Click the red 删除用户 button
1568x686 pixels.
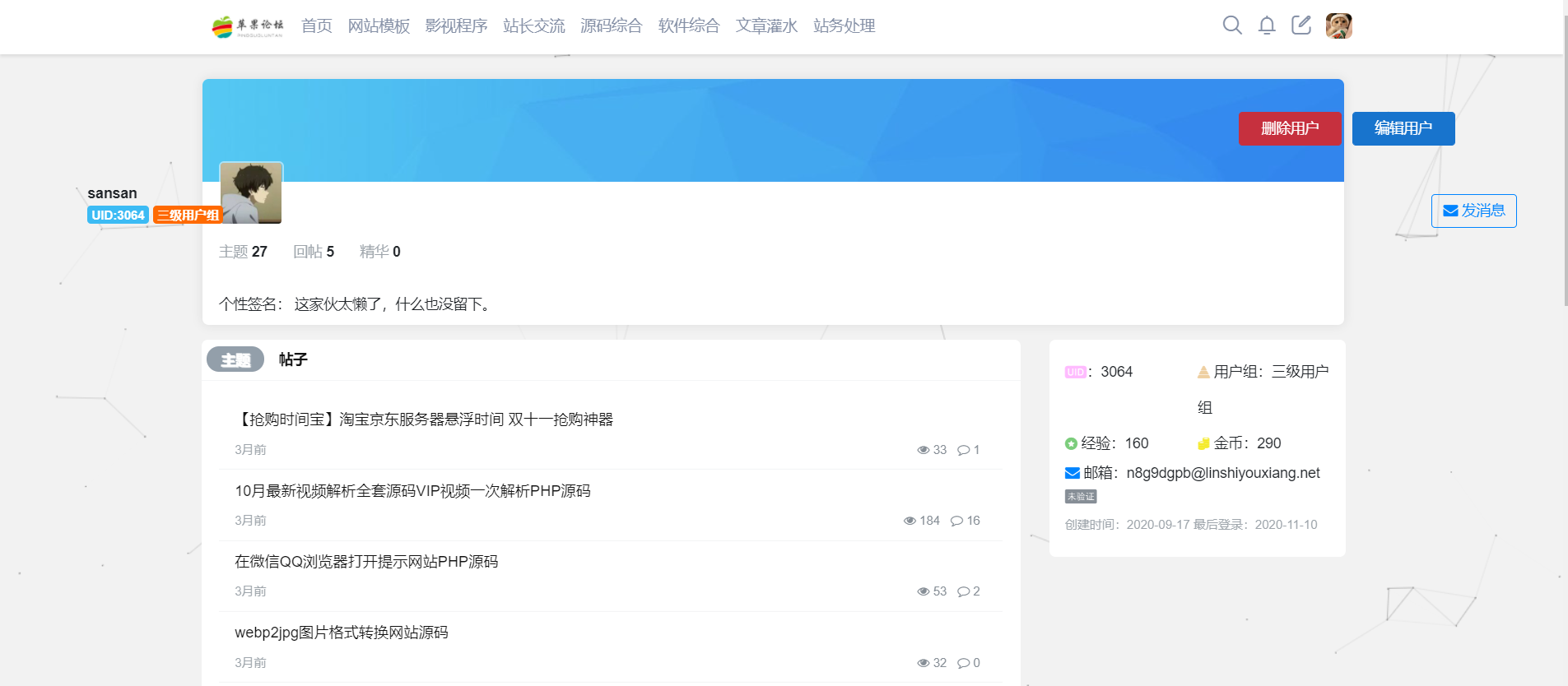[x=1290, y=128]
